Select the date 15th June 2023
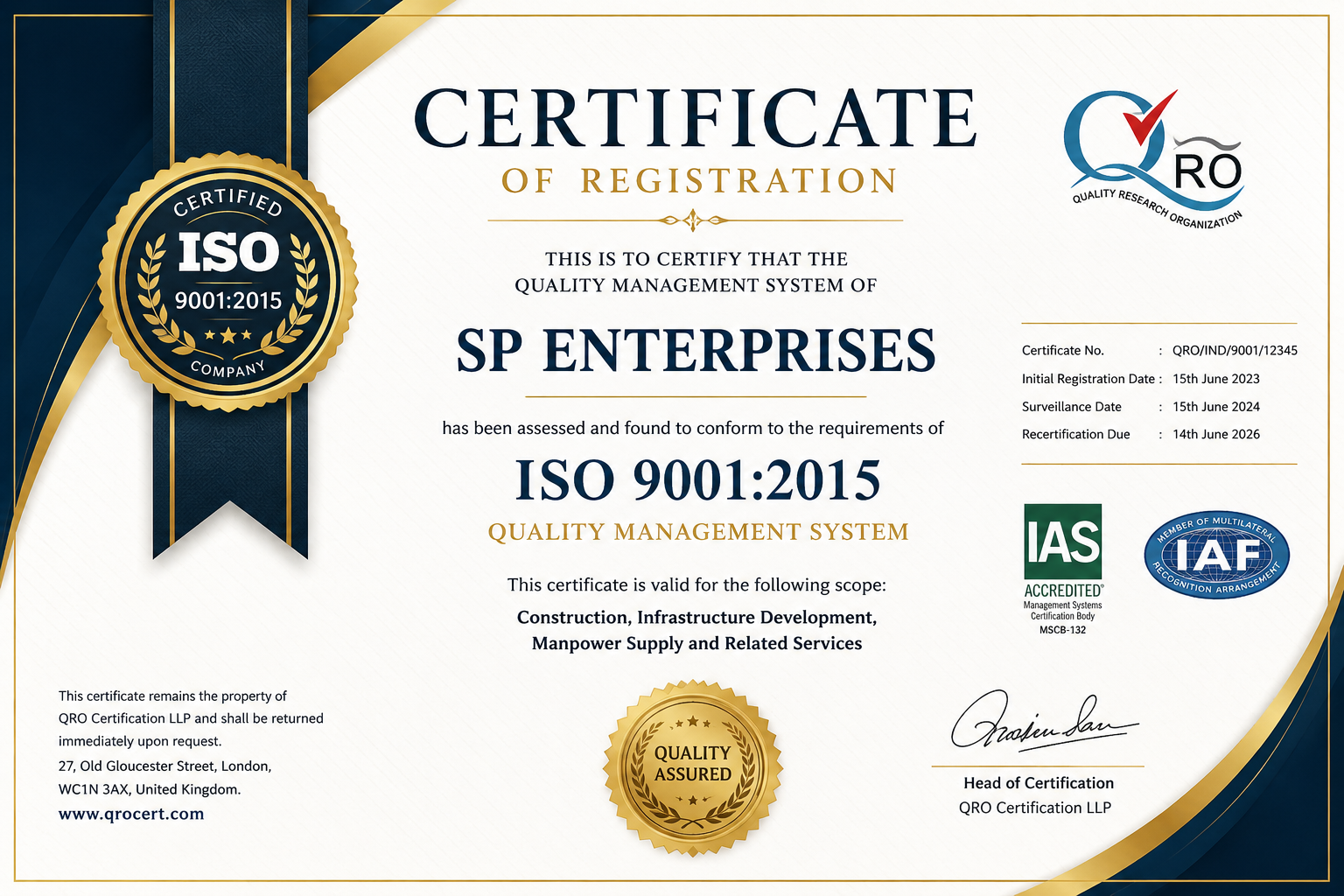Screen dimensions: 1344x896 click(1216, 379)
